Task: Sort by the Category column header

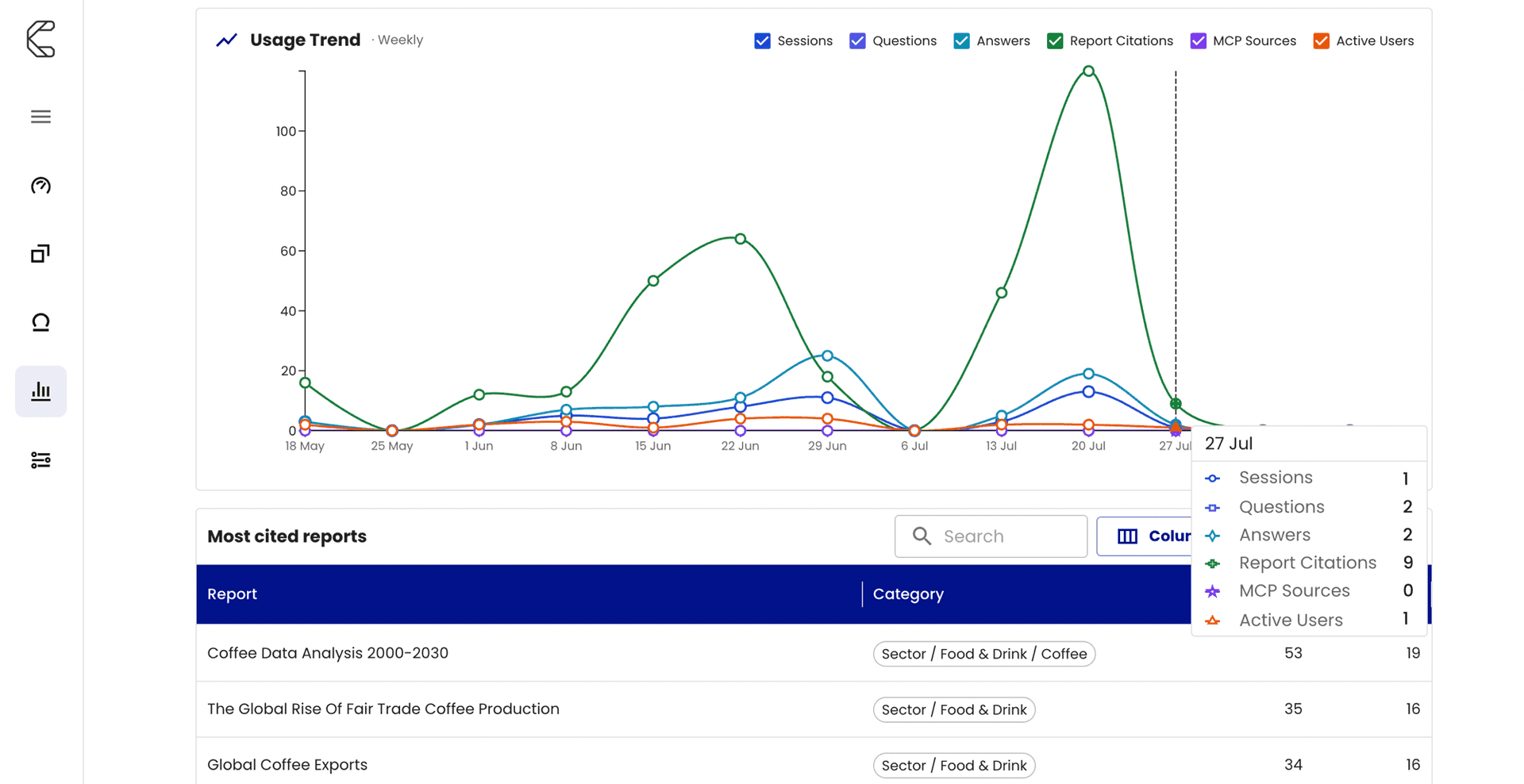Action: tap(908, 594)
